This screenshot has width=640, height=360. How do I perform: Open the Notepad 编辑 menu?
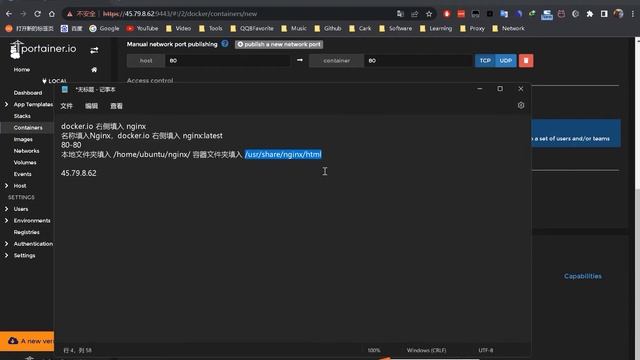91,106
